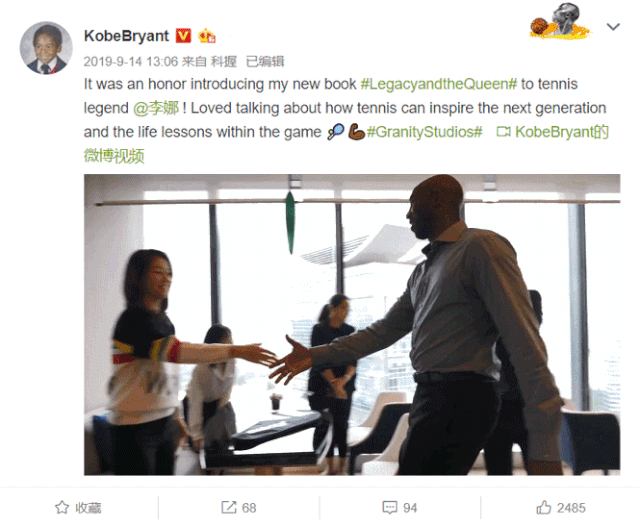Click the video camera icon before KobeBryant的
This screenshot has height=527, width=640.
pos(503,132)
